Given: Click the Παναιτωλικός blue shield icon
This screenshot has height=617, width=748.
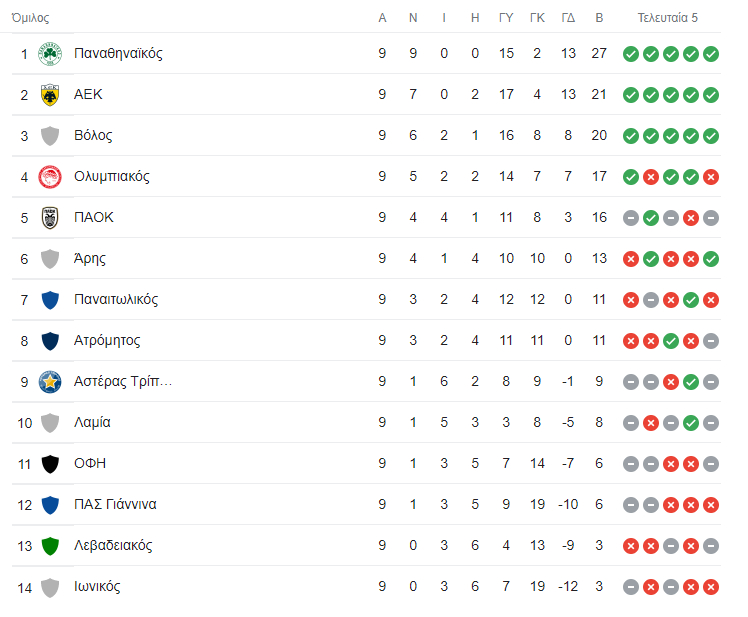Looking at the screenshot, I should point(50,300).
